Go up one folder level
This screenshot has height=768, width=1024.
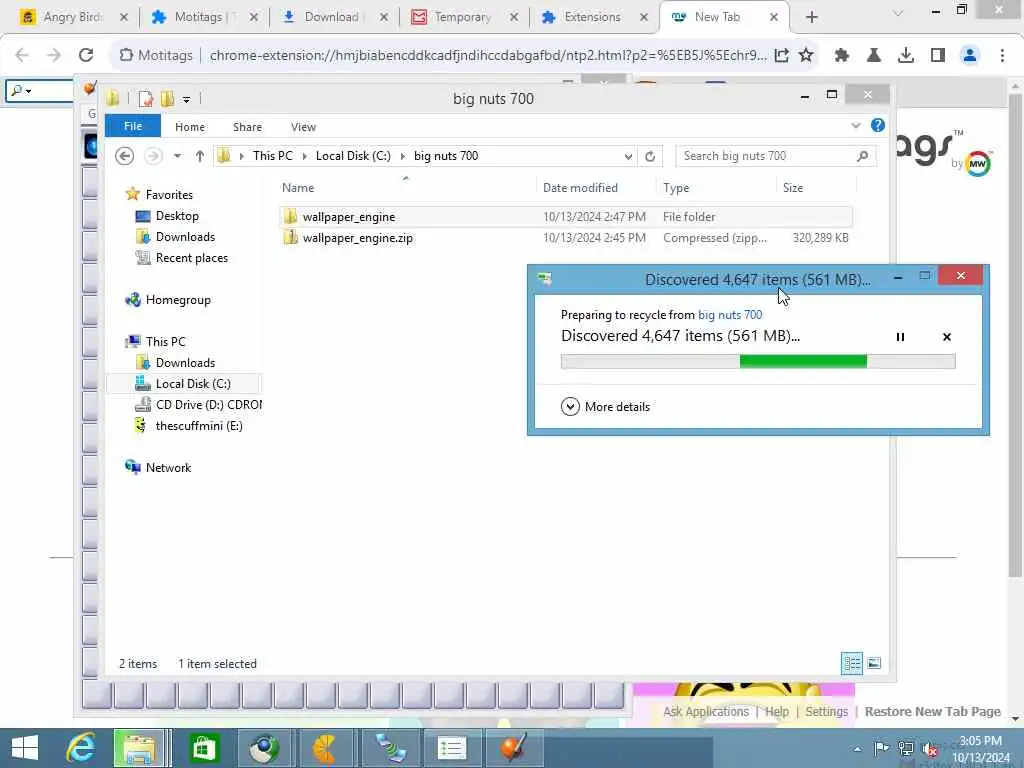pyautogui.click(x=200, y=156)
